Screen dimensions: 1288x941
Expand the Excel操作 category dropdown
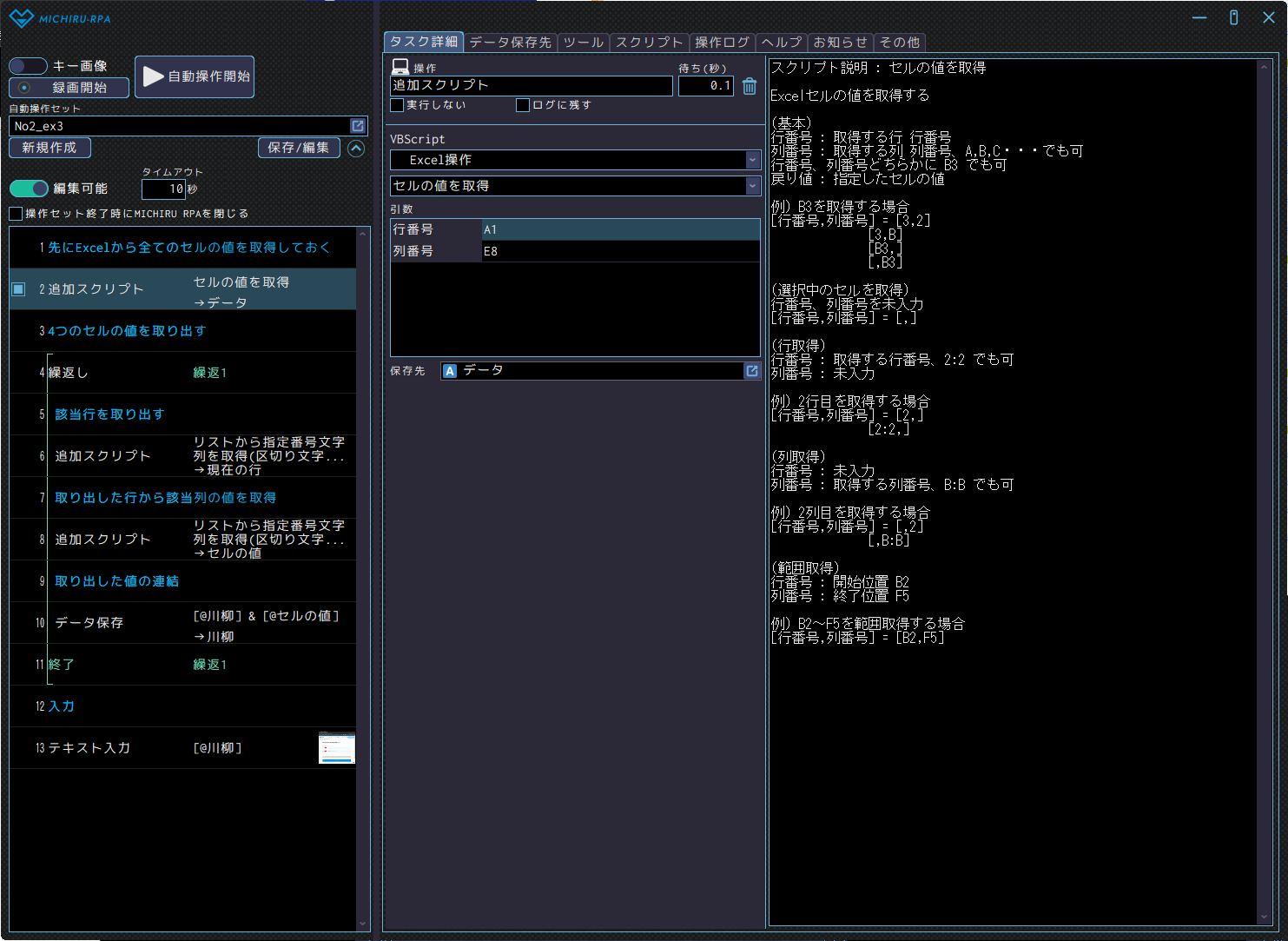point(752,160)
